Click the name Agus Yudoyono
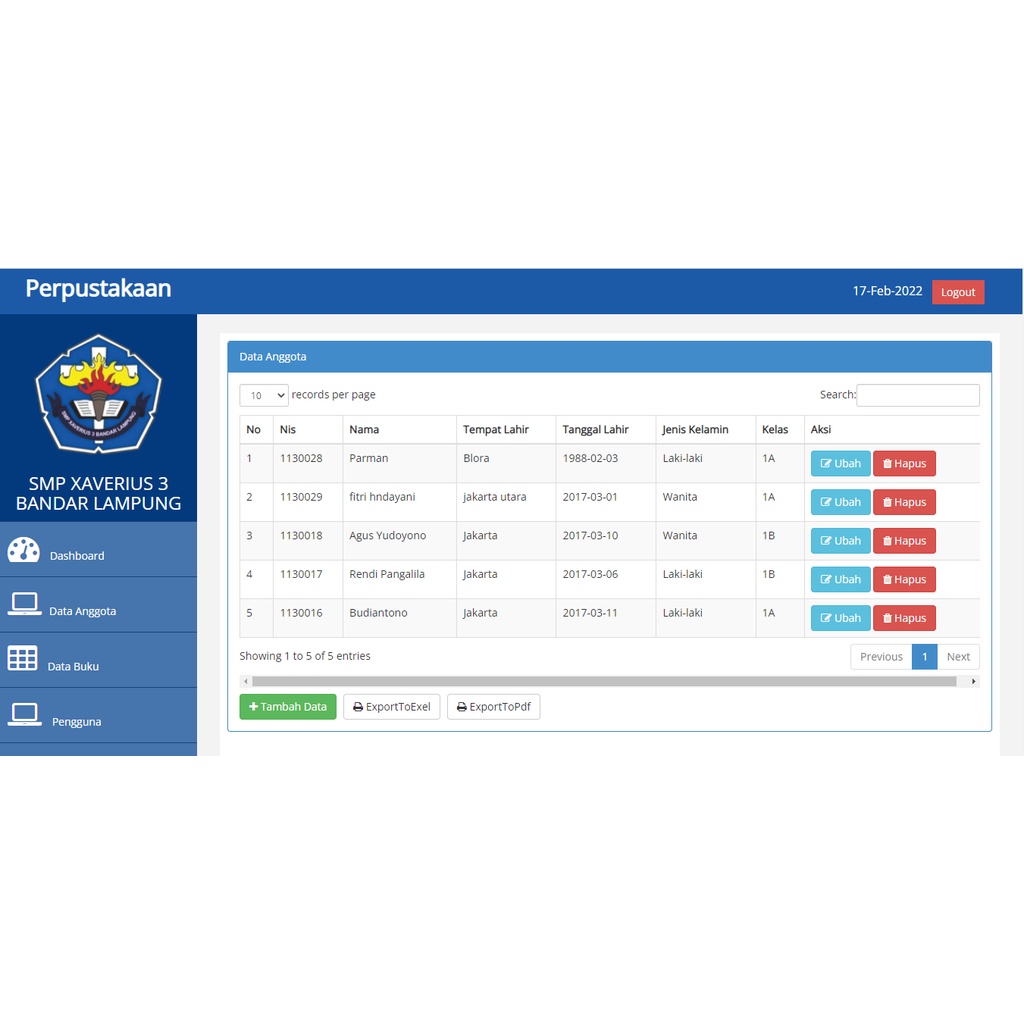 [387, 536]
